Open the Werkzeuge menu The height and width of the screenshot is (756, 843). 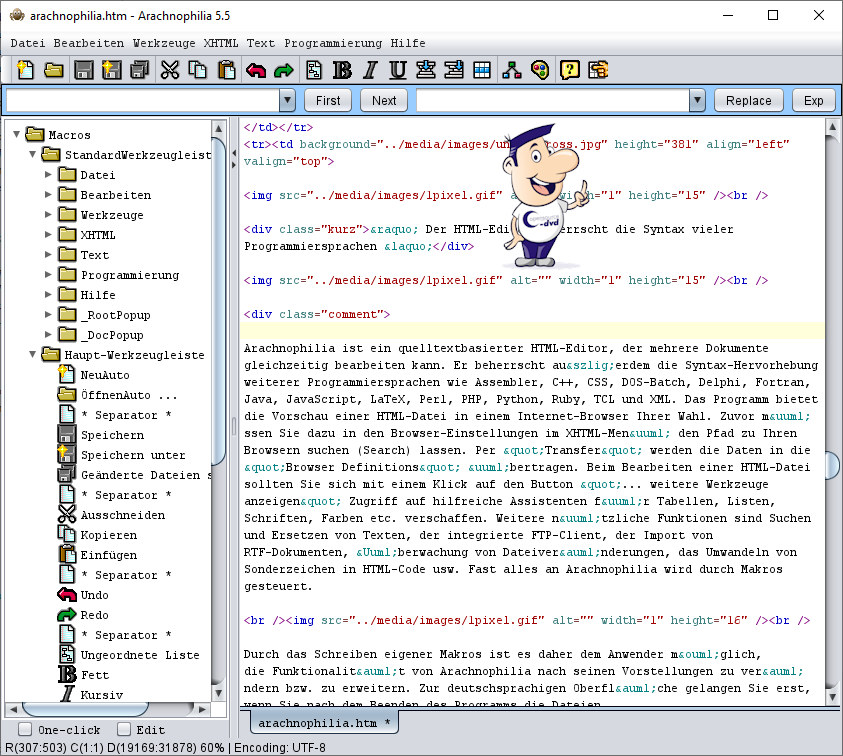point(164,43)
